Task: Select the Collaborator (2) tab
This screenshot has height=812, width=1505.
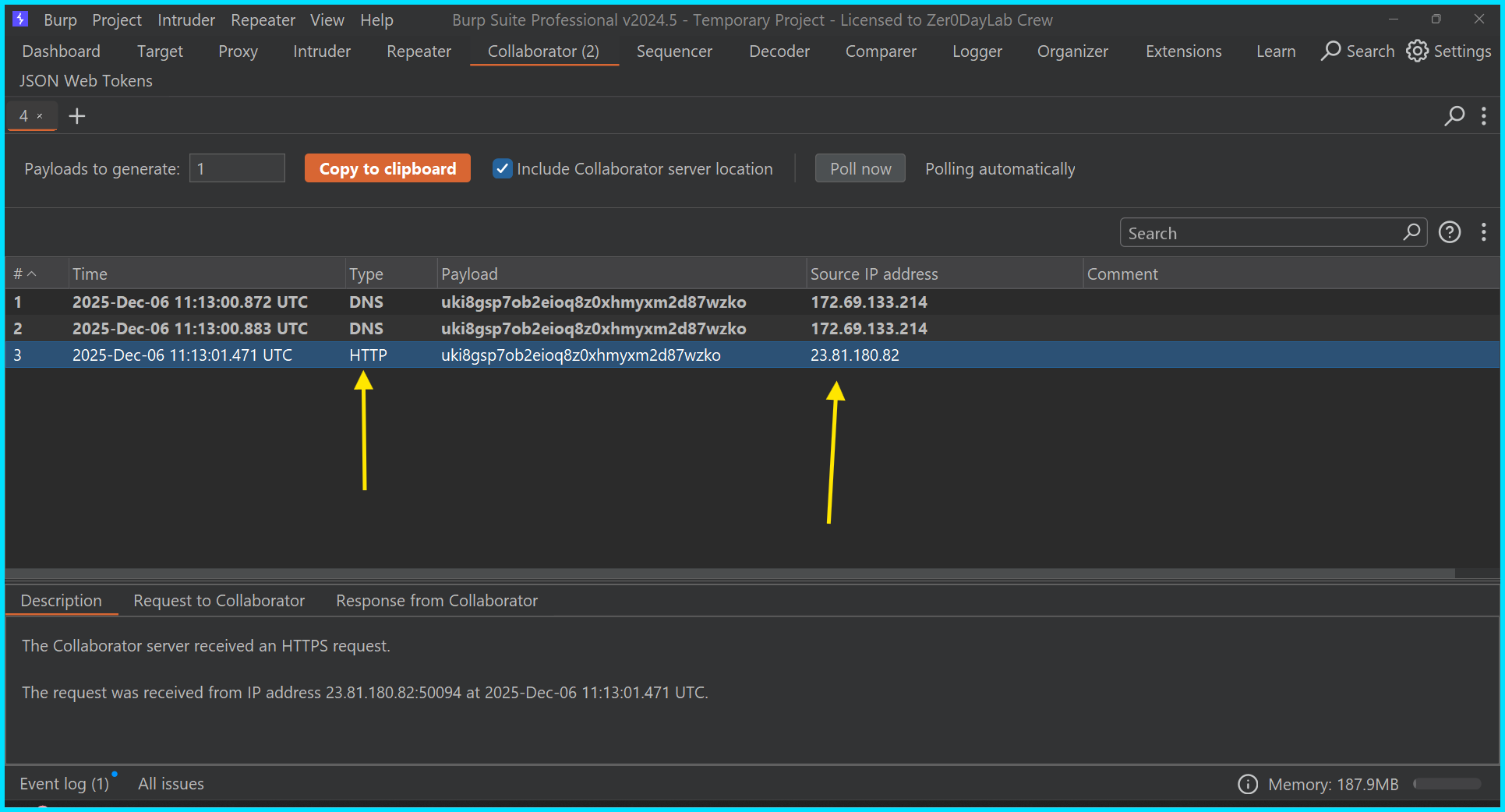Action: (543, 51)
